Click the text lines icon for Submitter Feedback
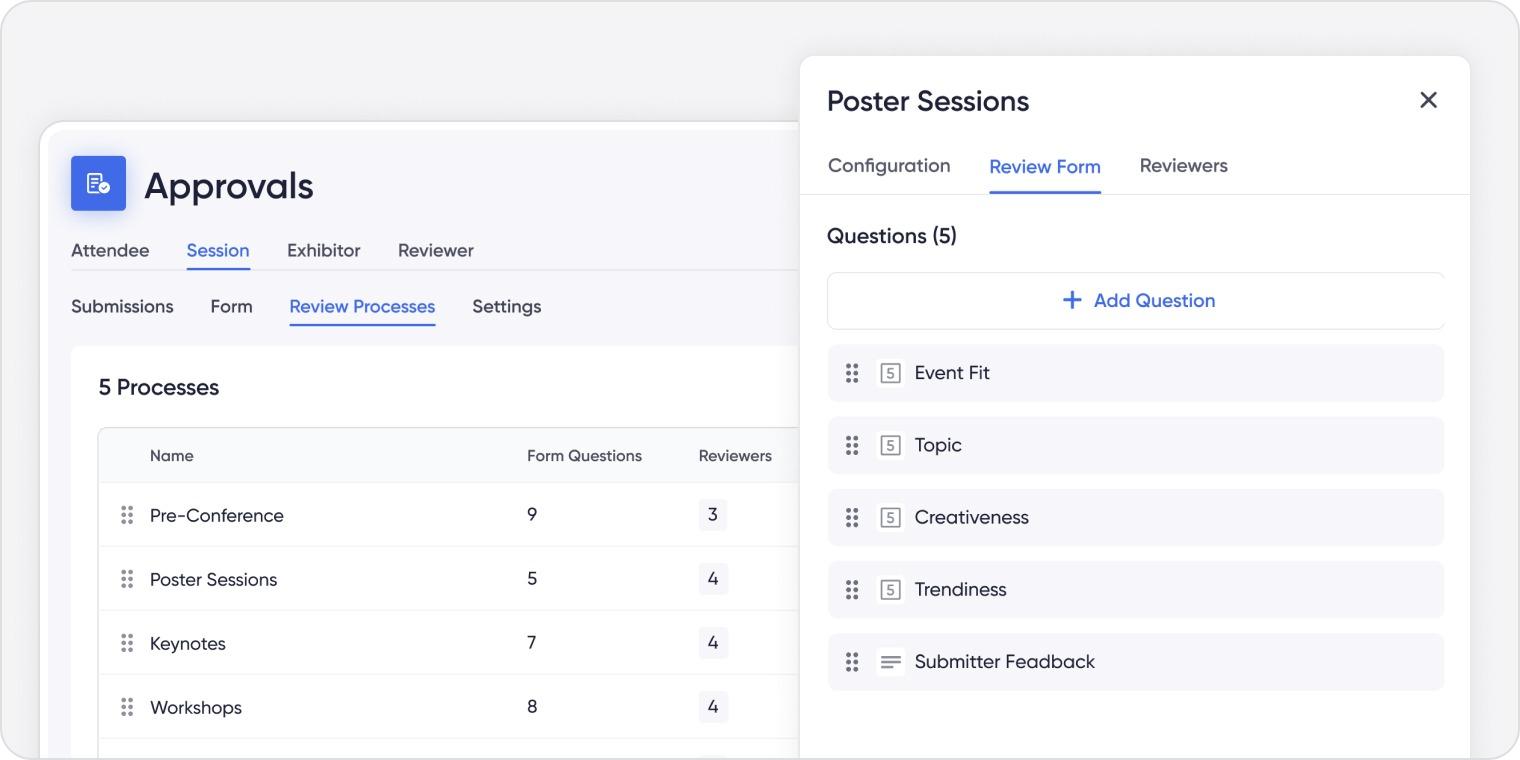1520x760 pixels. tap(890, 662)
